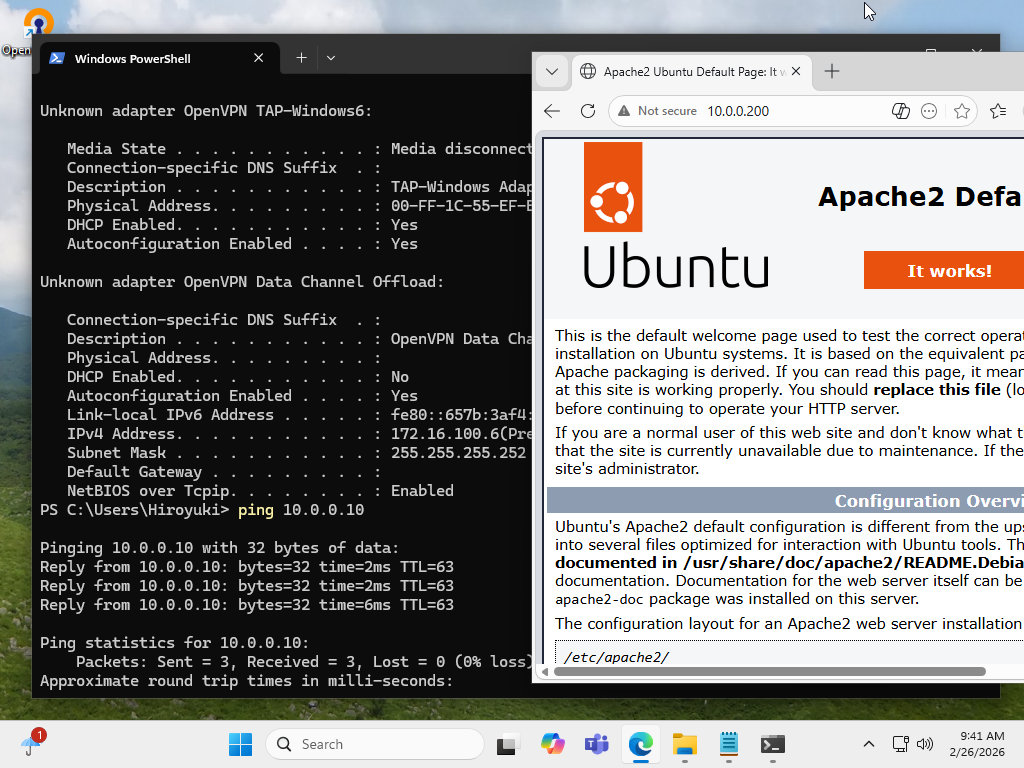Open Microsoft Teams from the taskbar
The height and width of the screenshot is (768, 1024).
pos(596,744)
